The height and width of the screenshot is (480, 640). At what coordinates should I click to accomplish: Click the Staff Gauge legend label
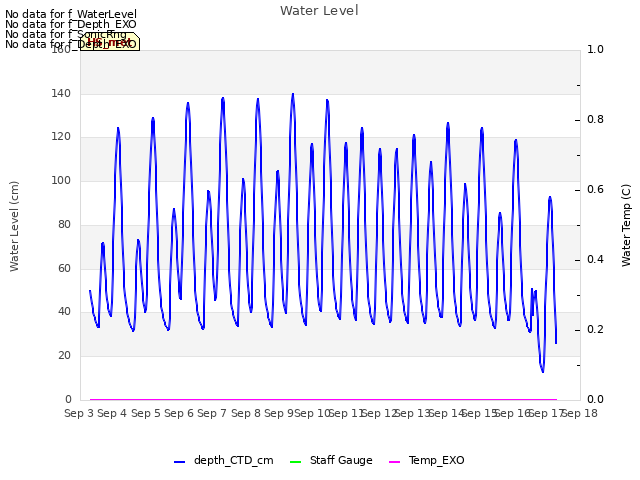point(341,460)
